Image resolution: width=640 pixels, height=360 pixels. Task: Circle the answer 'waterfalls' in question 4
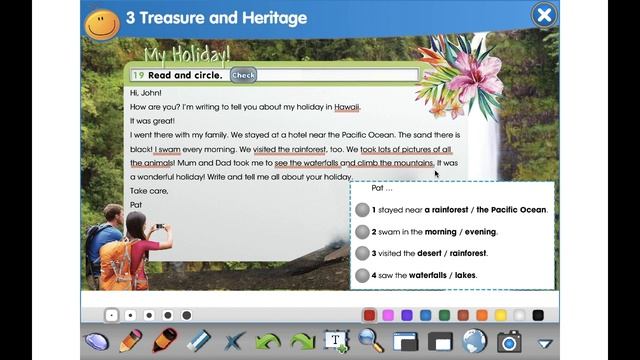point(428,276)
